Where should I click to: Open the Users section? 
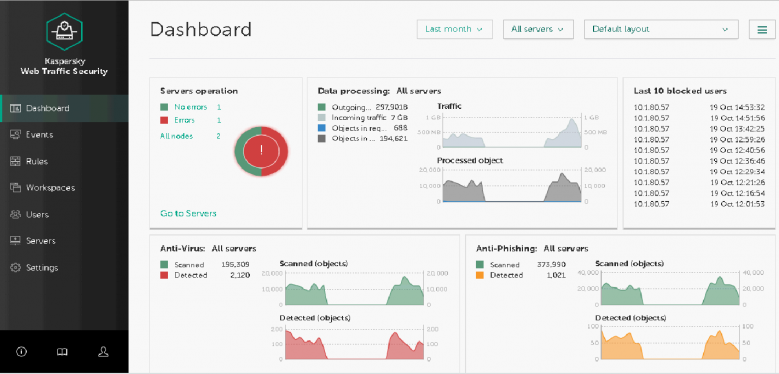click(64, 215)
